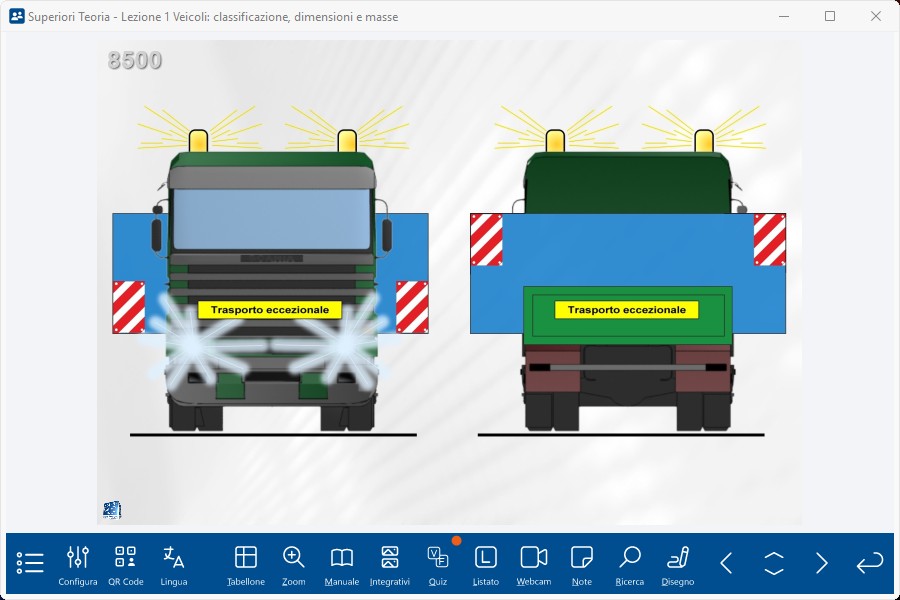The height and width of the screenshot is (600, 900).
Task: Click the front truck illustration
Action: click(270, 290)
